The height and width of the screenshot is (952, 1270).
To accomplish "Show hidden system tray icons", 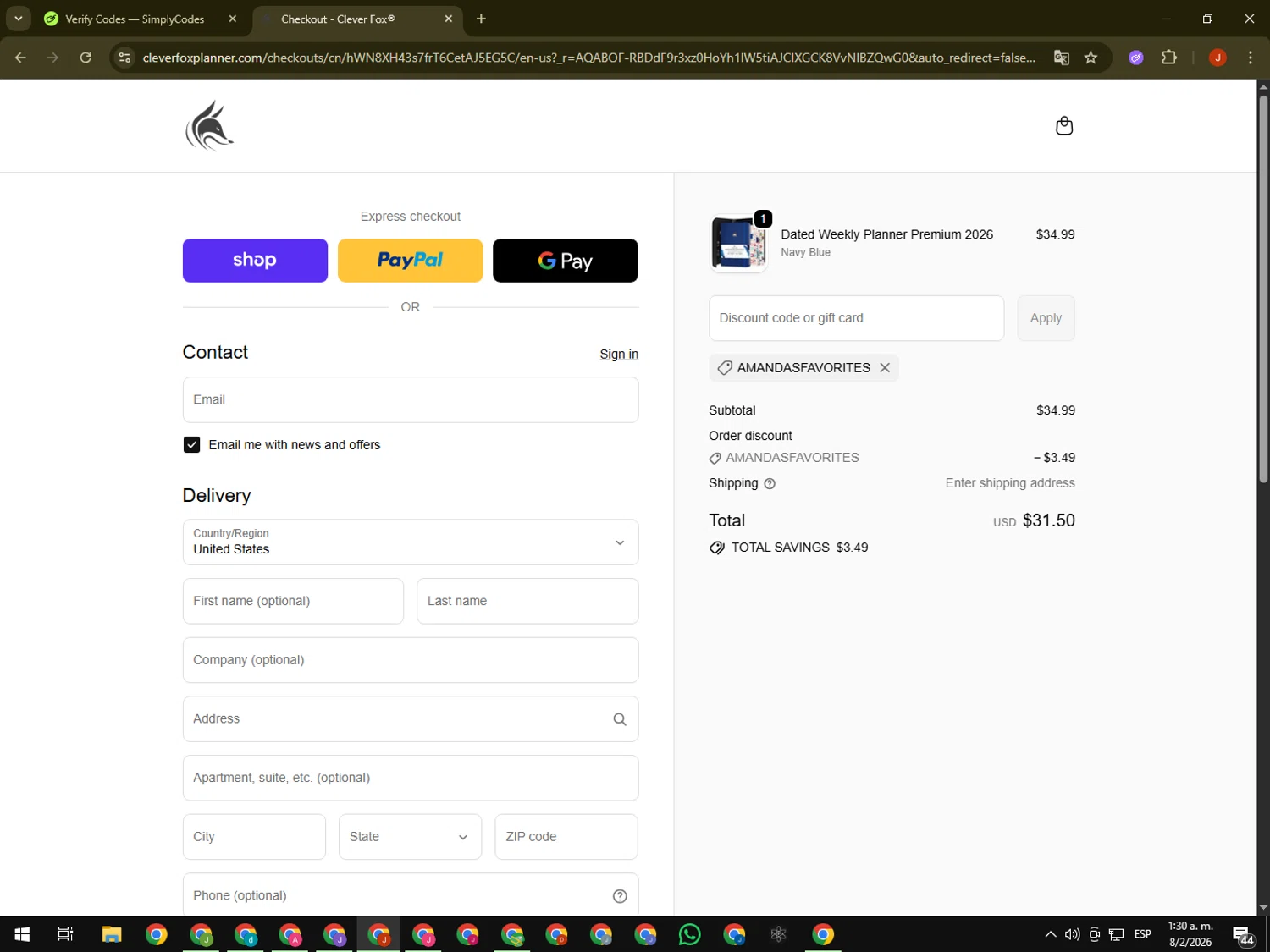I will [1050, 934].
